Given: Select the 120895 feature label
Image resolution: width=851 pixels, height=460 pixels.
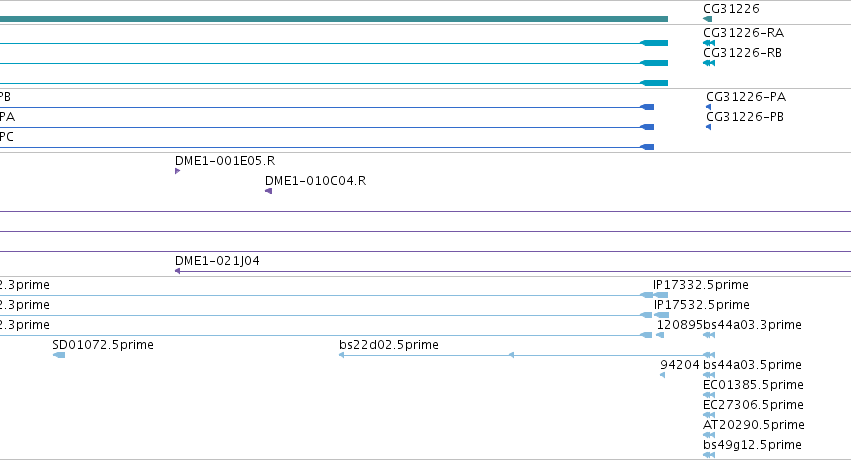Looking at the screenshot, I should (679, 325).
